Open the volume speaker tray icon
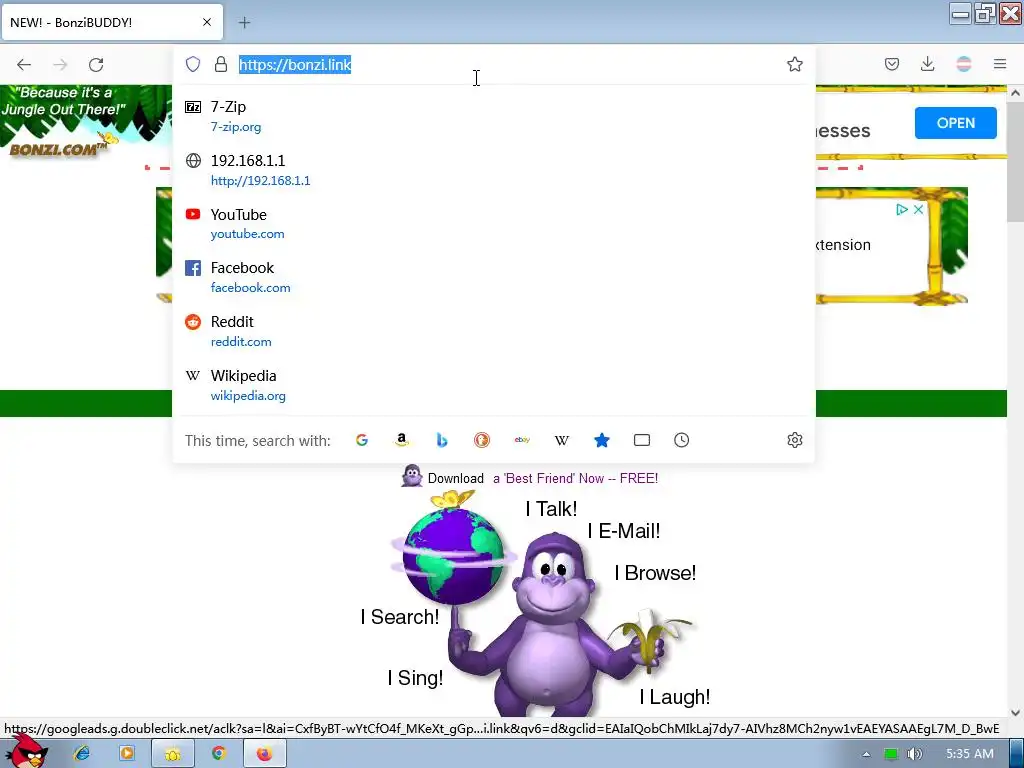1024x768 pixels. point(914,754)
